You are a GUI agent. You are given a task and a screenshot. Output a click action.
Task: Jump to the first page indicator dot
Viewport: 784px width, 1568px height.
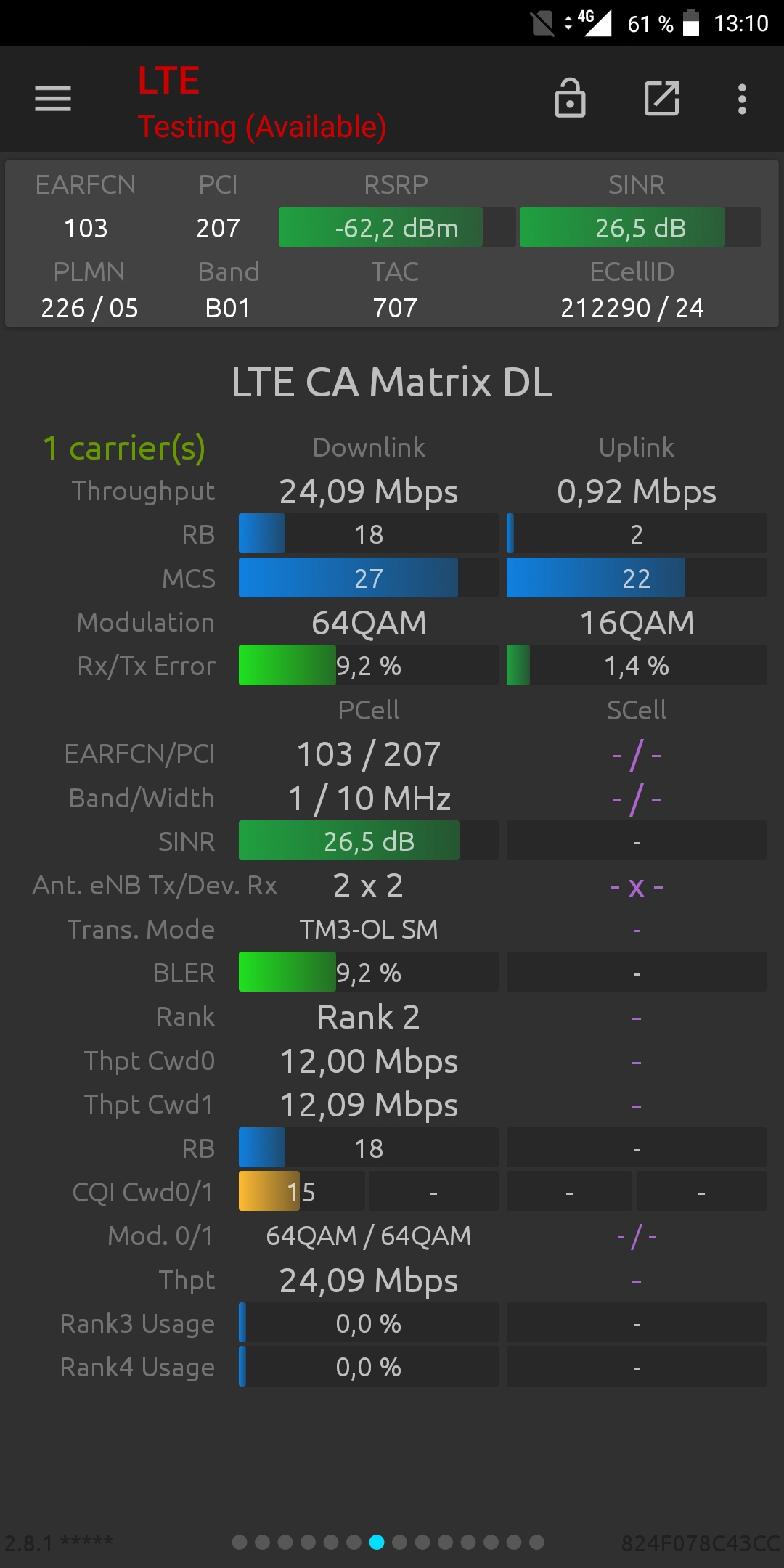(x=240, y=1542)
